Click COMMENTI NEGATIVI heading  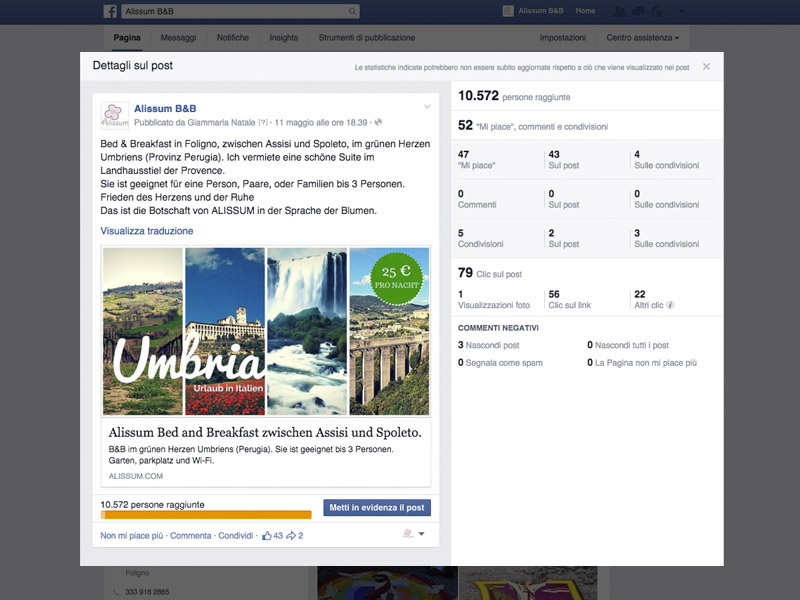[x=498, y=328]
